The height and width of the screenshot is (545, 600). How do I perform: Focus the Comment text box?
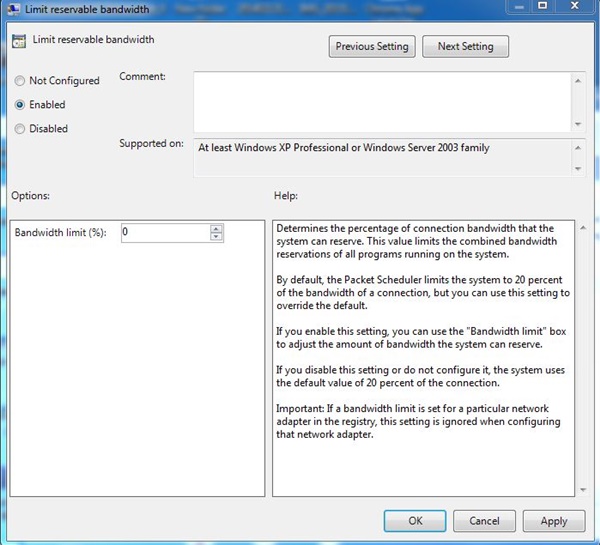pyautogui.click(x=380, y=99)
